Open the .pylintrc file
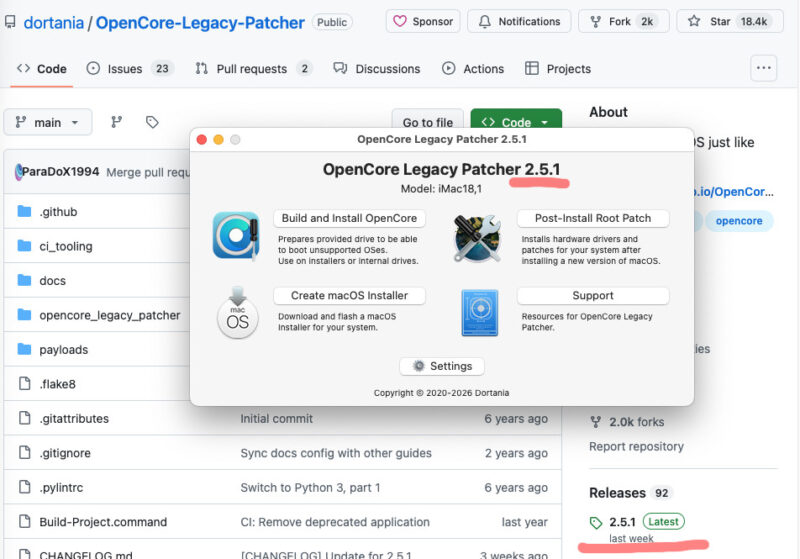800x559 pixels. point(61,488)
